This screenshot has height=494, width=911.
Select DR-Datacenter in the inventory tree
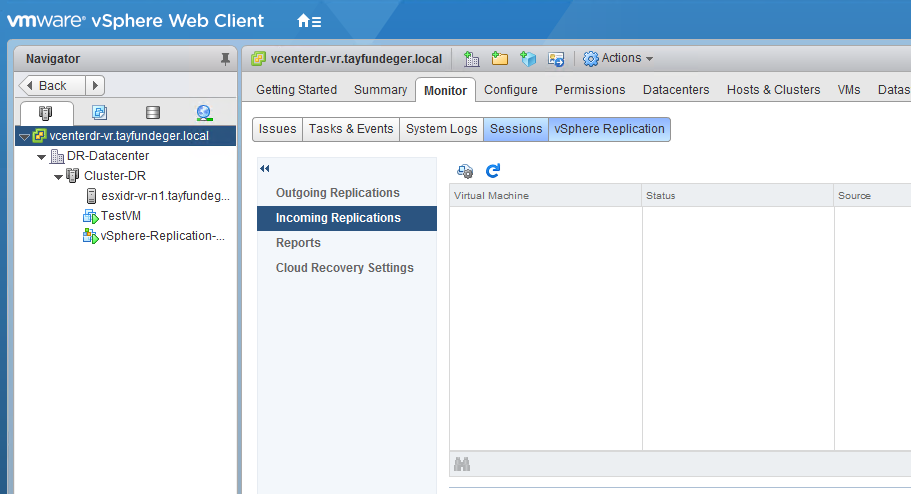point(108,156)
